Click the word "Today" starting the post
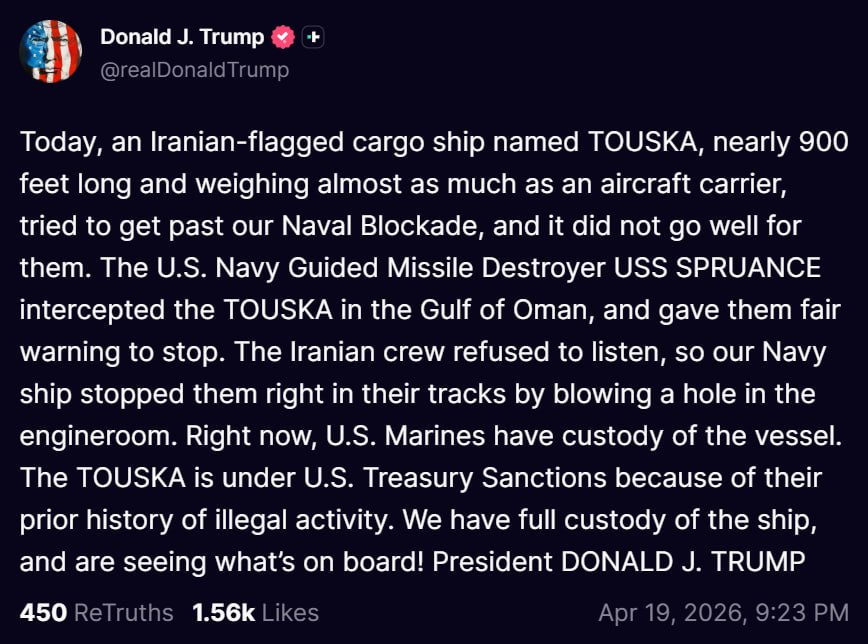Viewport: 868px width, 644px height. [55, 142]
